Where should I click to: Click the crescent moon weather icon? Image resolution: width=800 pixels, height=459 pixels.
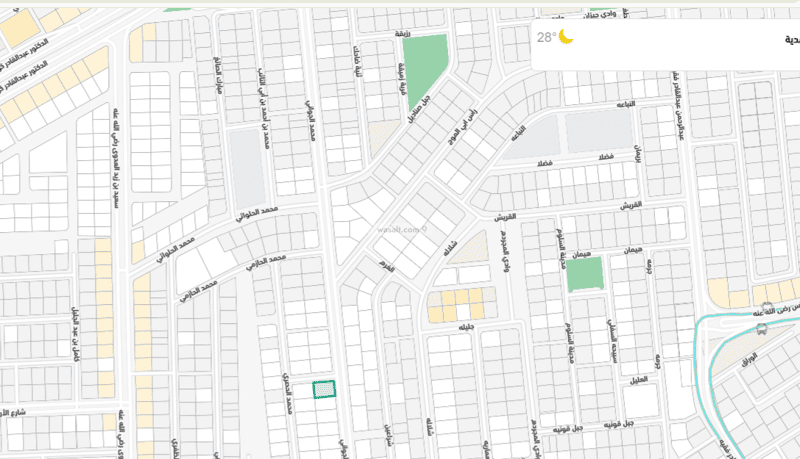(x=565, y=36)
